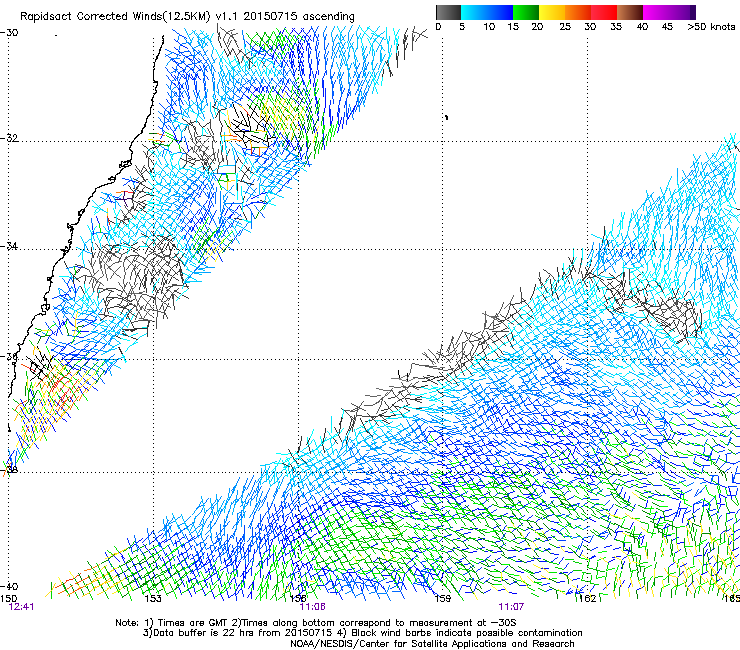Image resolution: width=740 pixels, height=650 pixels.
Task: Click the 162 longitude axis label
Action: 588,599
